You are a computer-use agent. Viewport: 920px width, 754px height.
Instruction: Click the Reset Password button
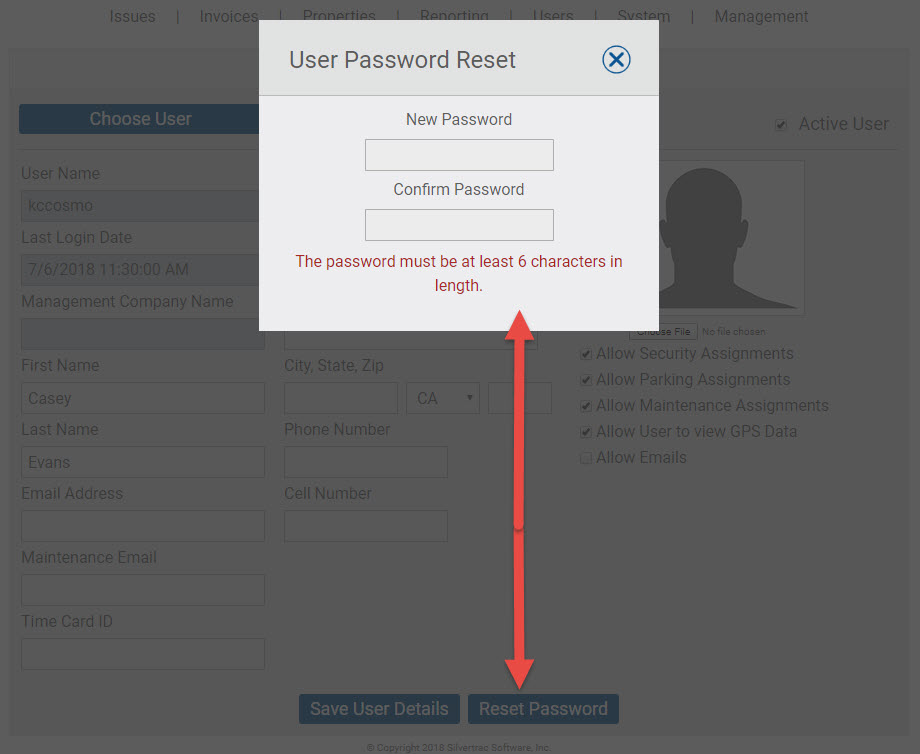click(x=543, y=709)
